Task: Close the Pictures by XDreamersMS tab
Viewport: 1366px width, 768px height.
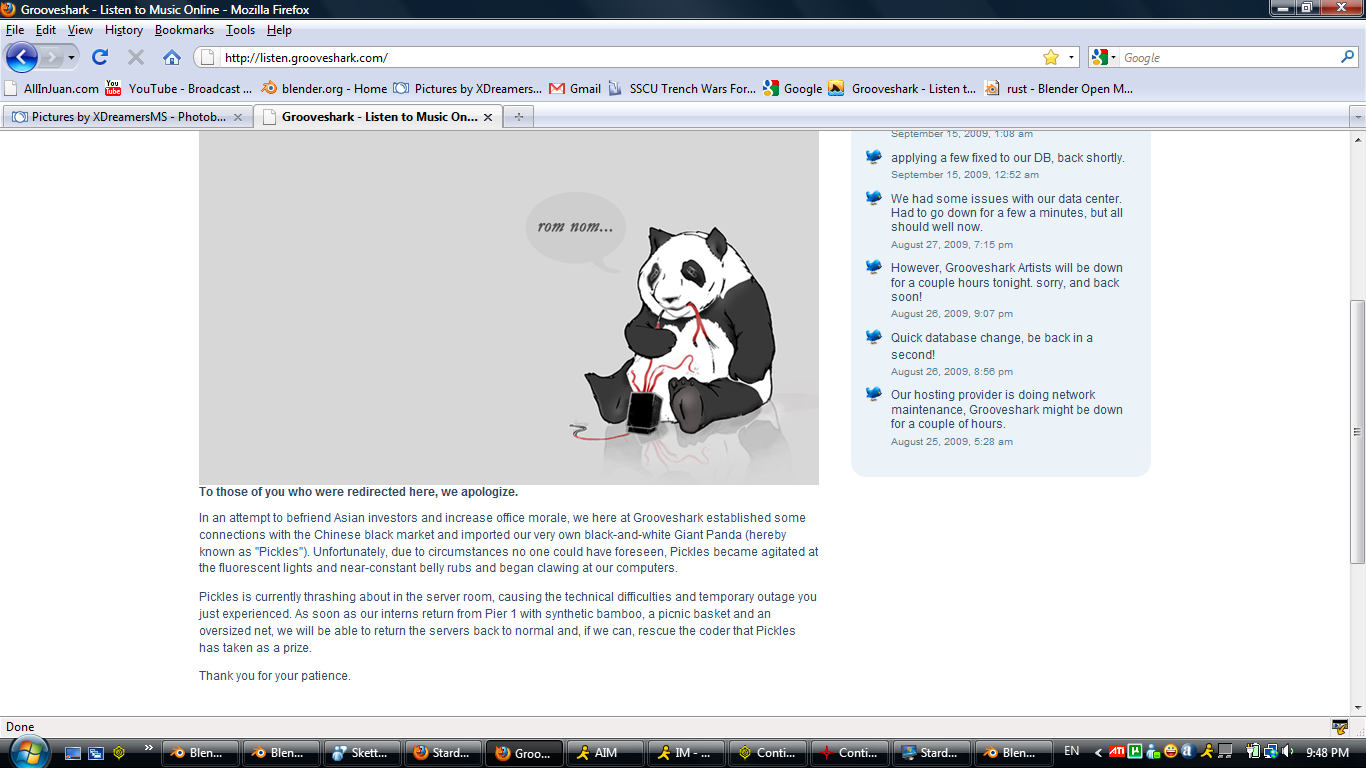Action: coord(238,117)
